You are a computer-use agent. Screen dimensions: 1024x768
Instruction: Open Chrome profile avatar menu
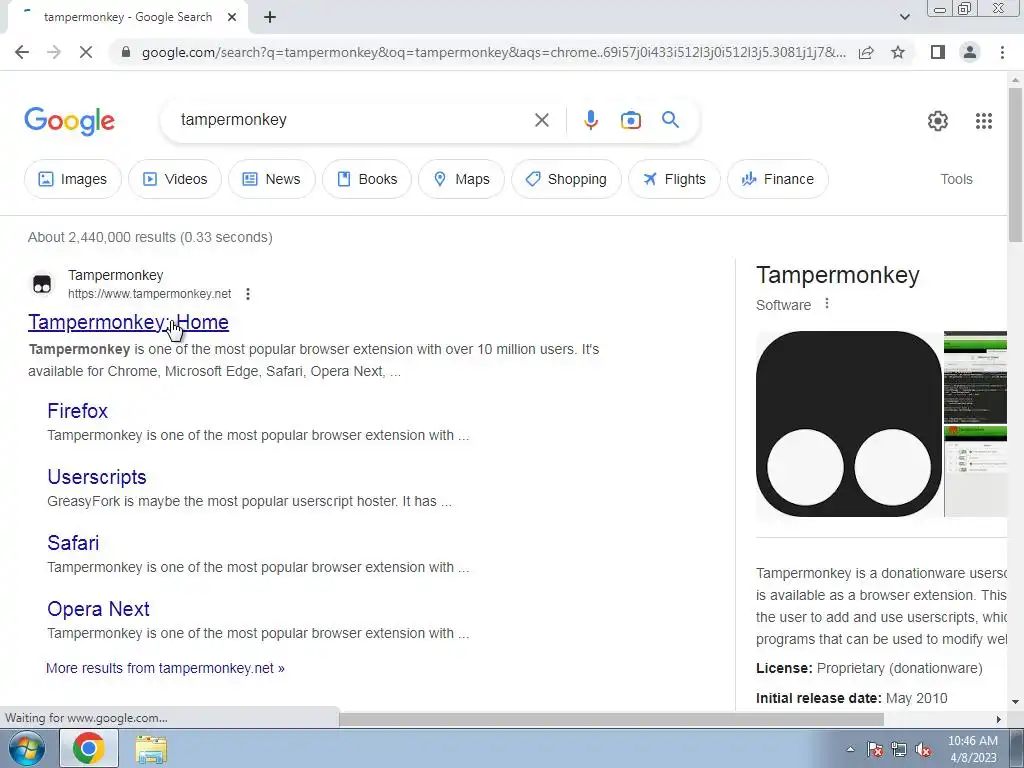(970, 52)
